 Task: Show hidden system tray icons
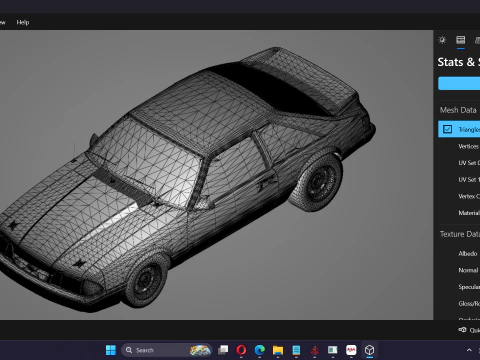[x=469, y=350]
